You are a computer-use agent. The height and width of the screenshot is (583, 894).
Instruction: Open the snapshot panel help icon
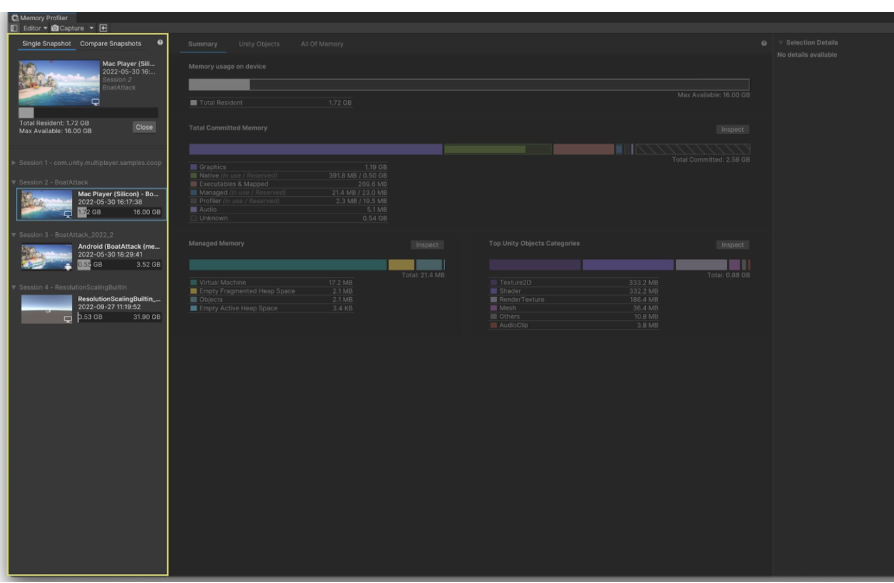(x=160, y=42)
